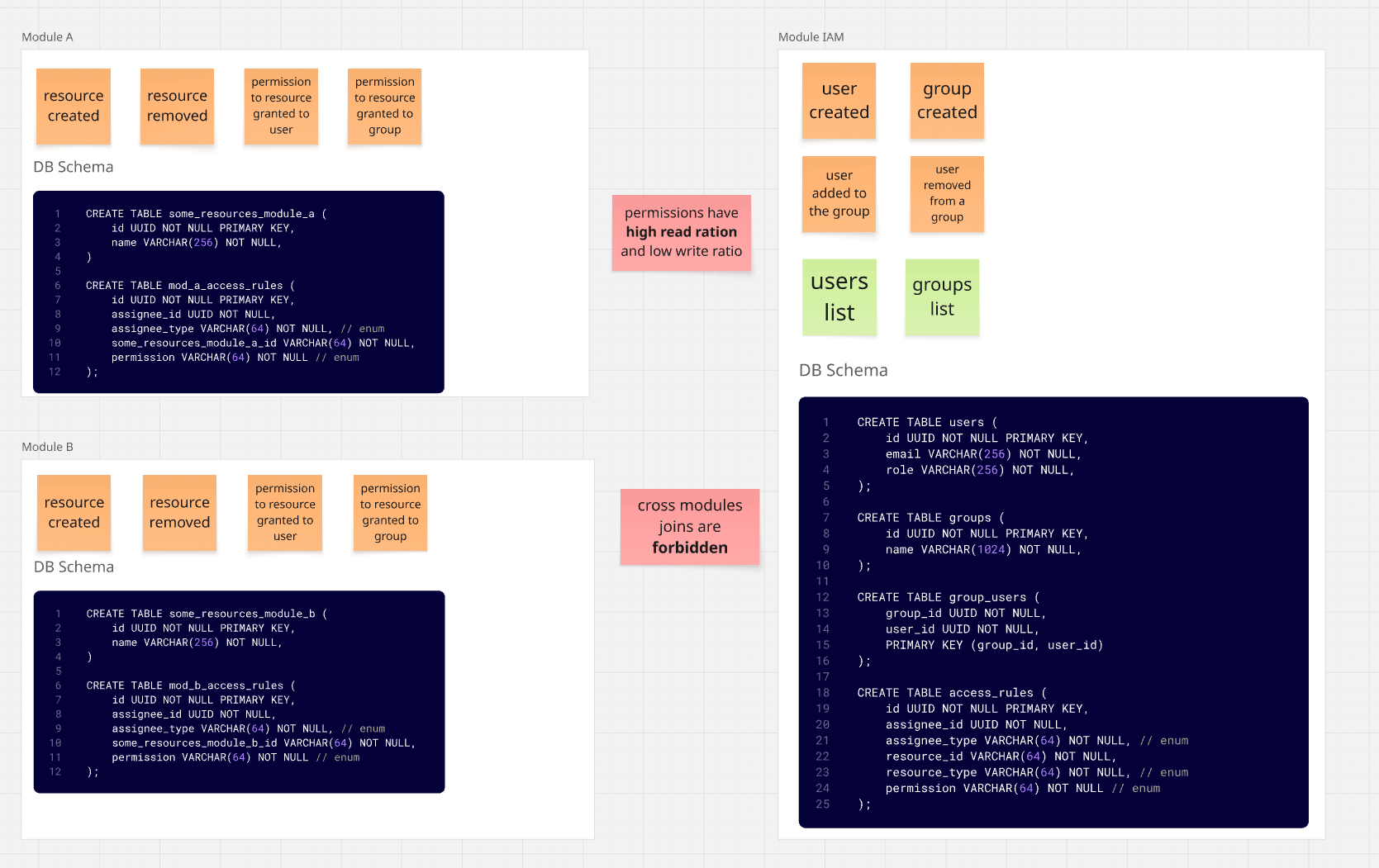The image size is (1379, 868).
Task: Click the pink 'permissions have high read ration' note
Action: pyautogui.click(x=681, y=233)
